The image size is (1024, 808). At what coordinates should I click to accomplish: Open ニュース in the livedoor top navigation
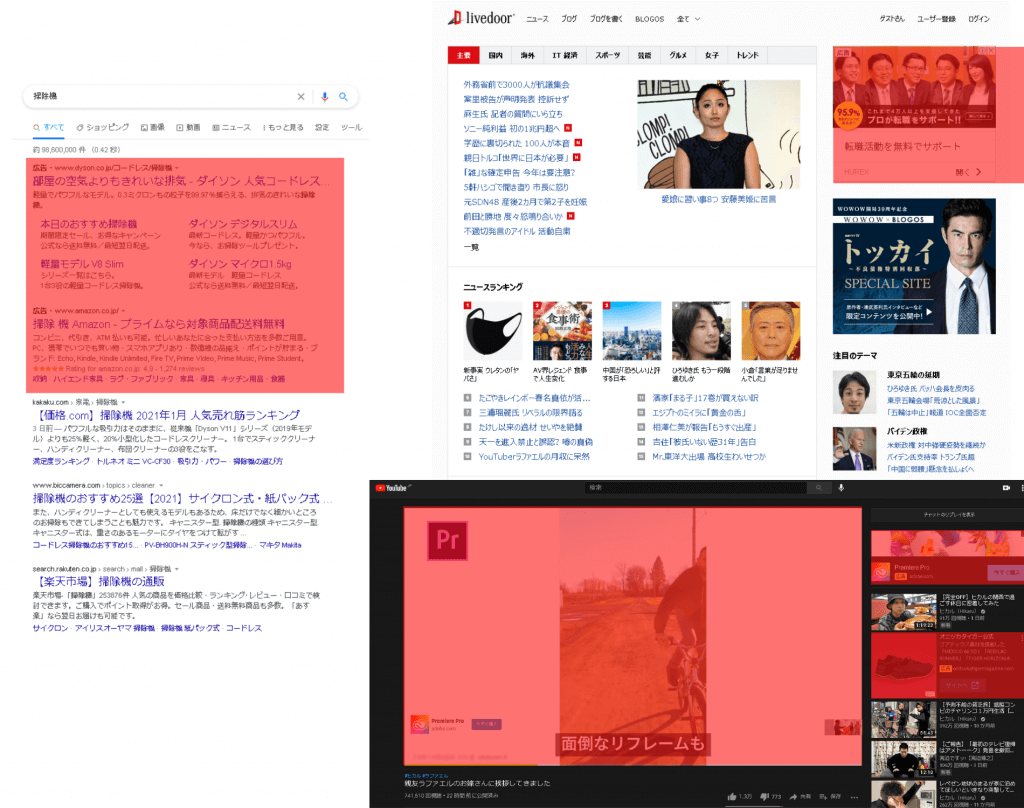coord(537,19)
